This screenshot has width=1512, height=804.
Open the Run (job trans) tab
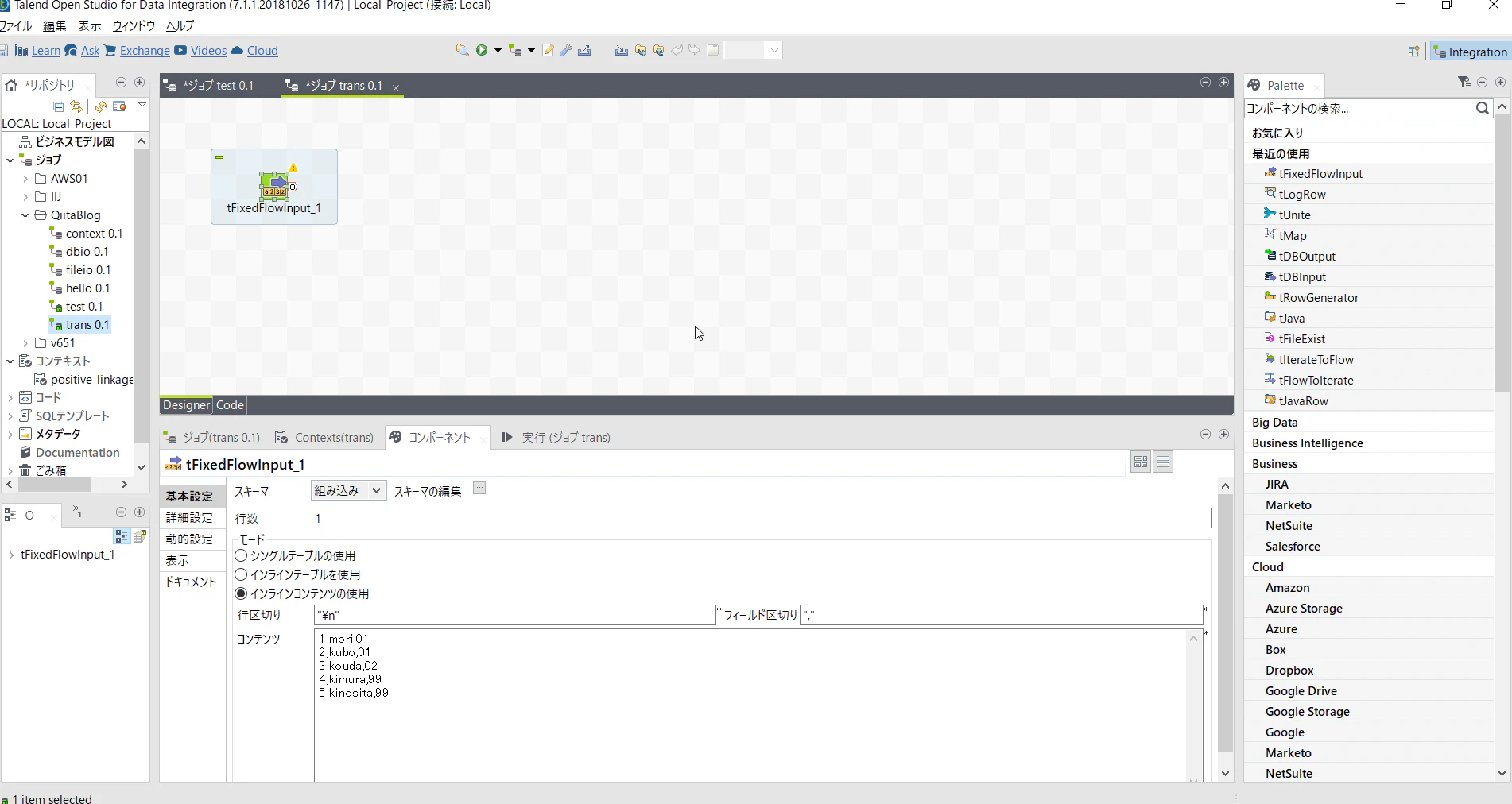(556, 438)
